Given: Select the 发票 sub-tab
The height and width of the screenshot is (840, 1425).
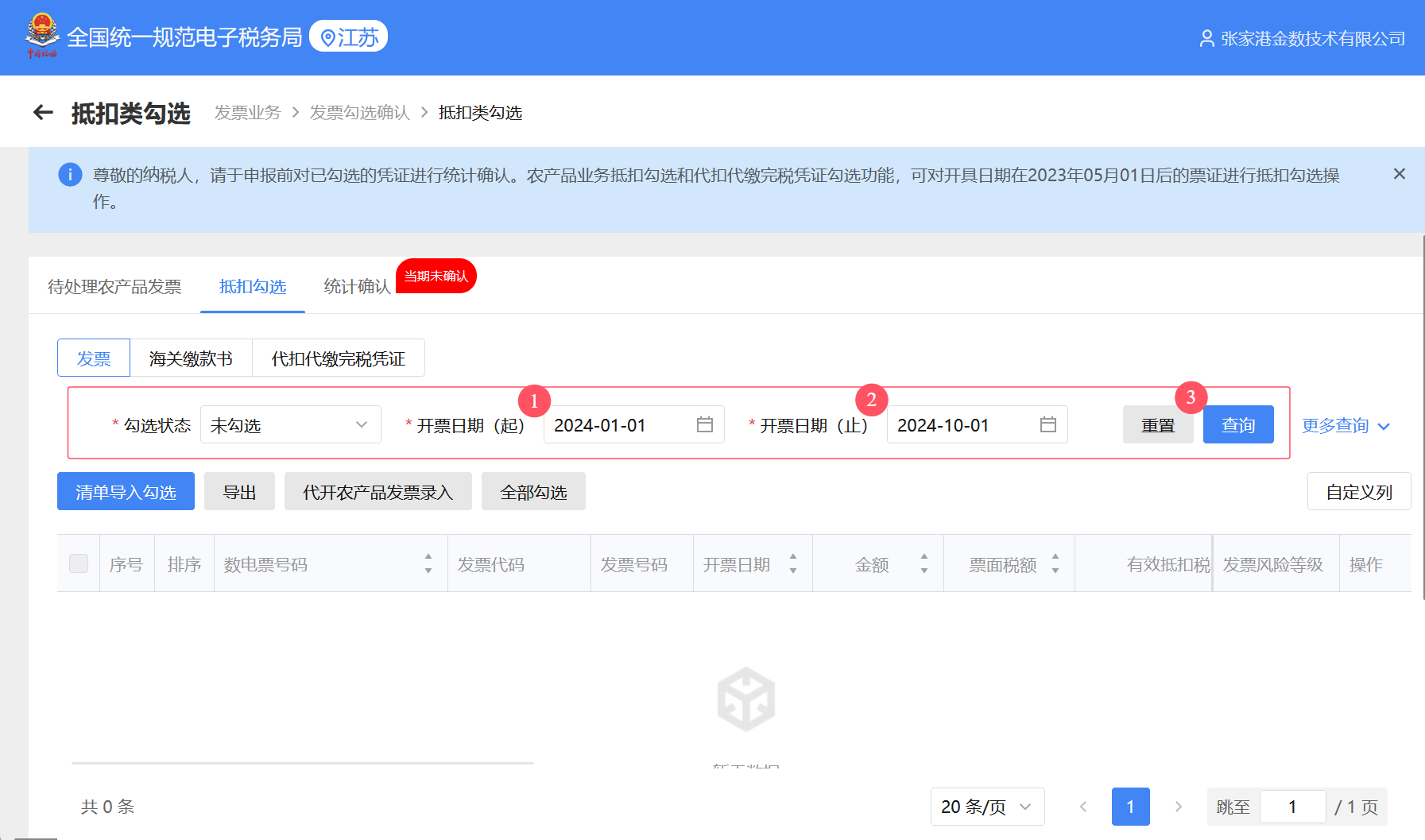Looking at the screenshot, I should 94,358.
